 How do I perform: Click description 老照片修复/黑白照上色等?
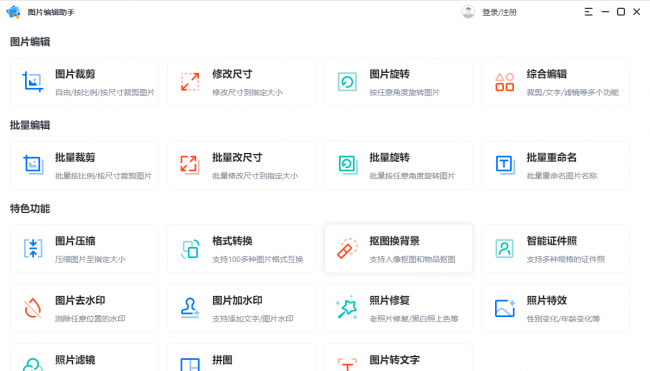(x=414, y=319)
